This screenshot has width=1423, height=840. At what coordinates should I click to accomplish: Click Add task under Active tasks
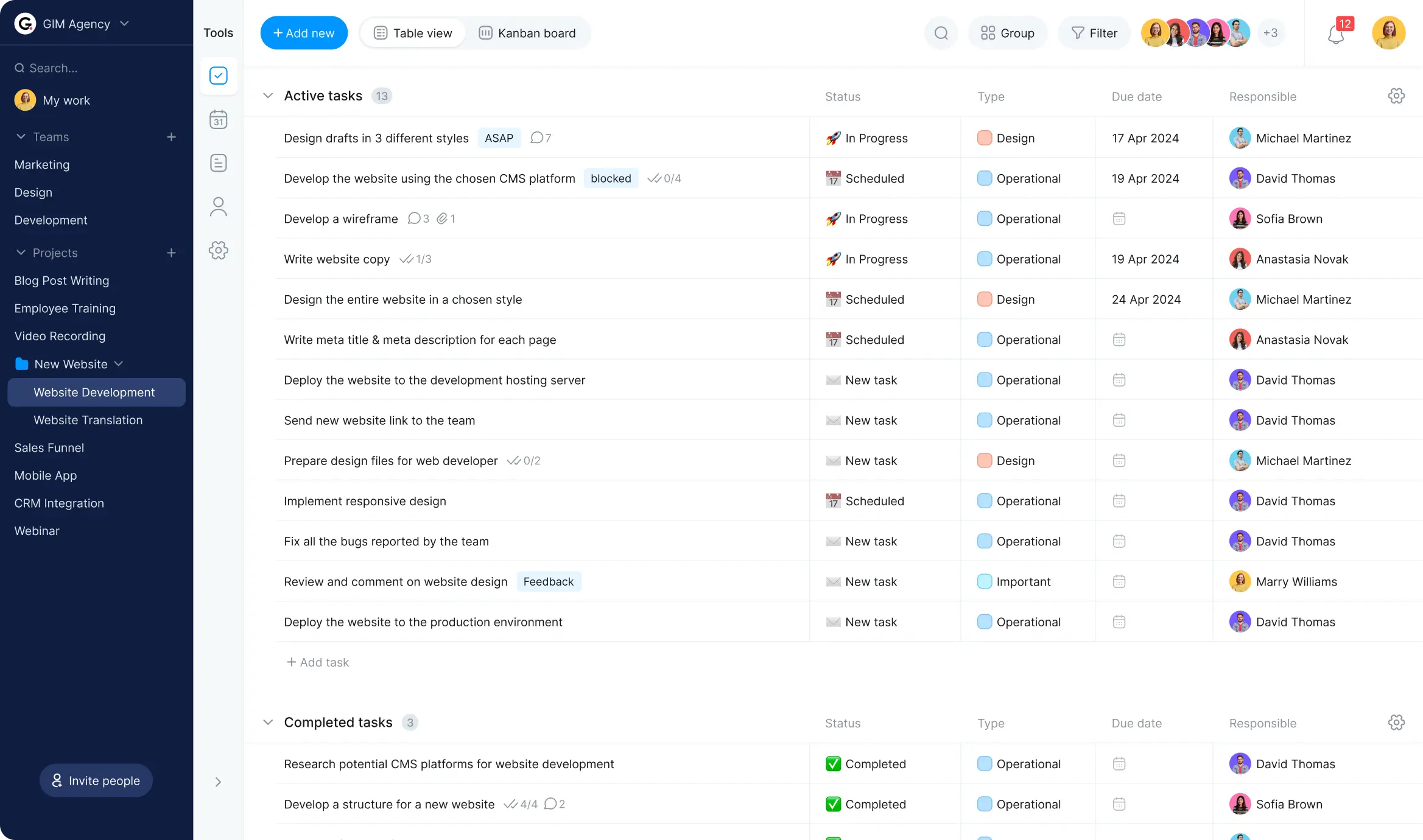(x=317, y=662)
